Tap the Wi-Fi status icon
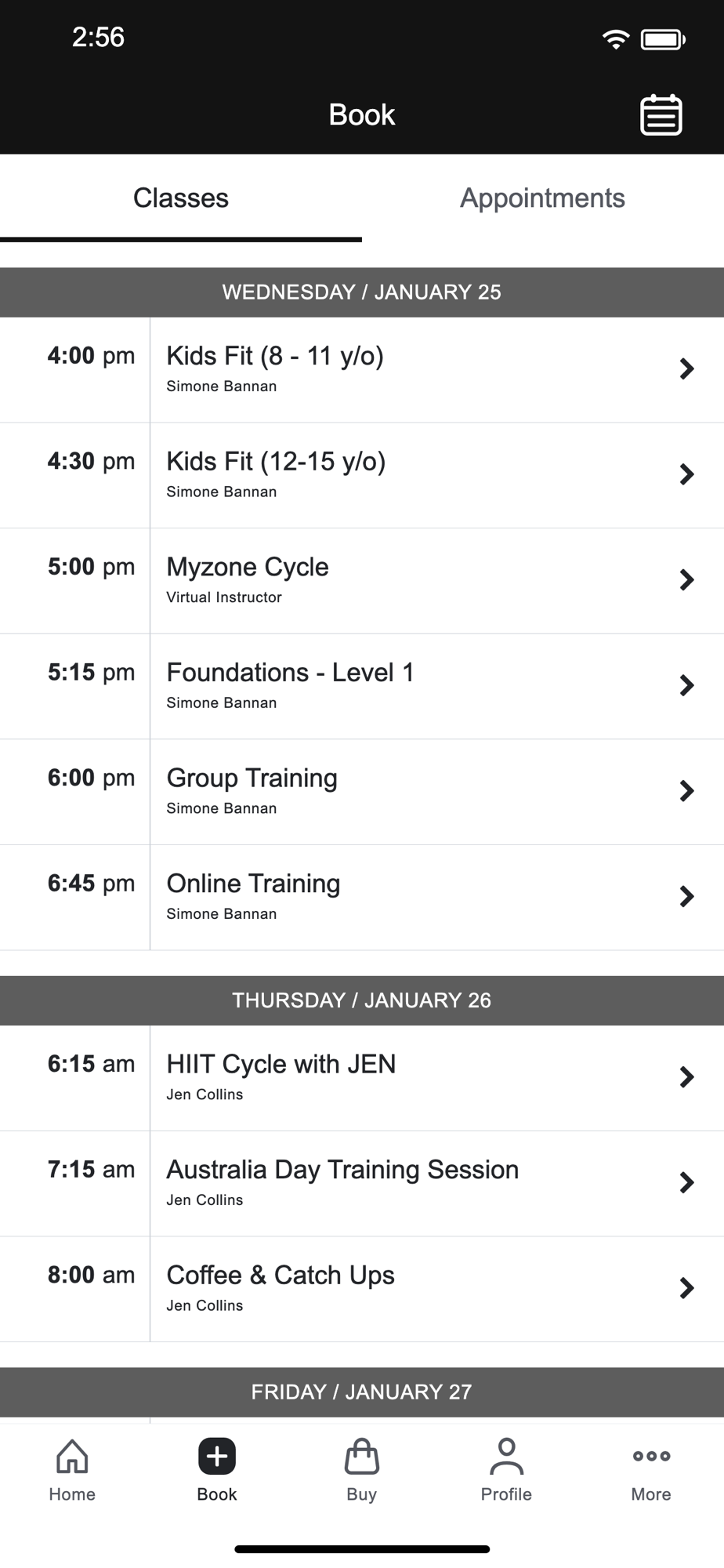The image size is (724, 1568). 616,38
